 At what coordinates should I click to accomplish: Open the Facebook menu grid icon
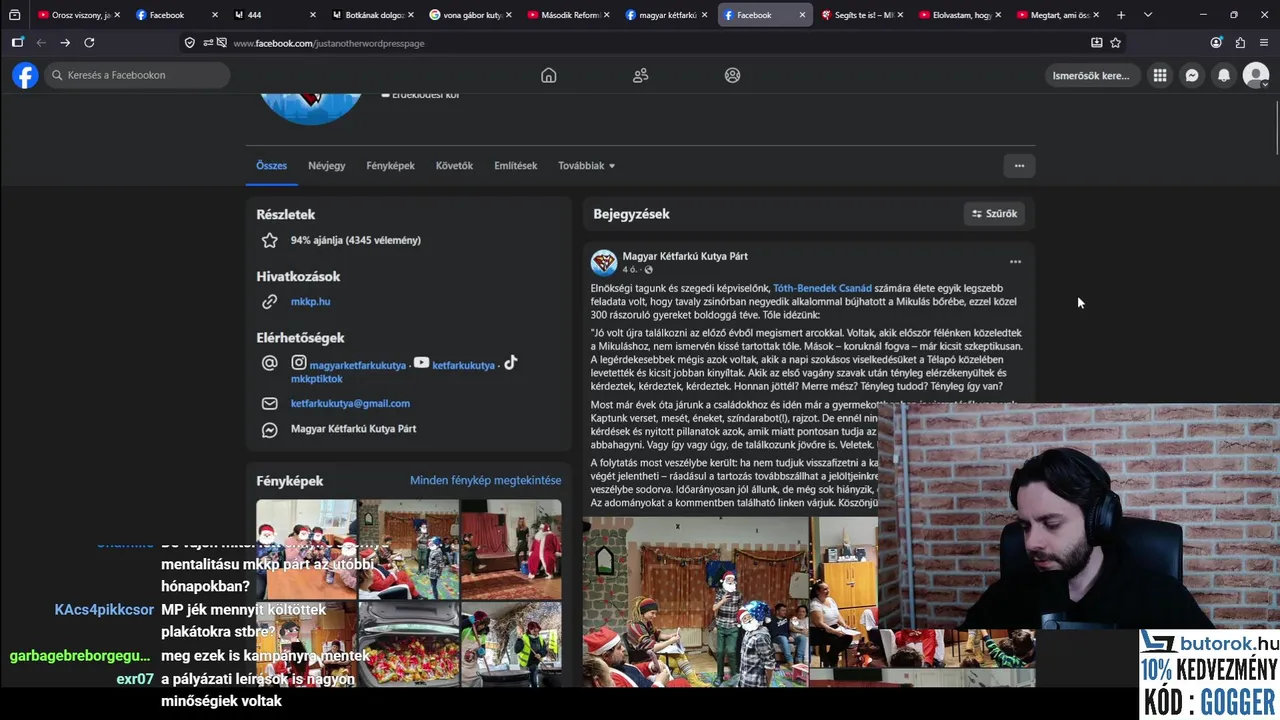[1160, 75]
